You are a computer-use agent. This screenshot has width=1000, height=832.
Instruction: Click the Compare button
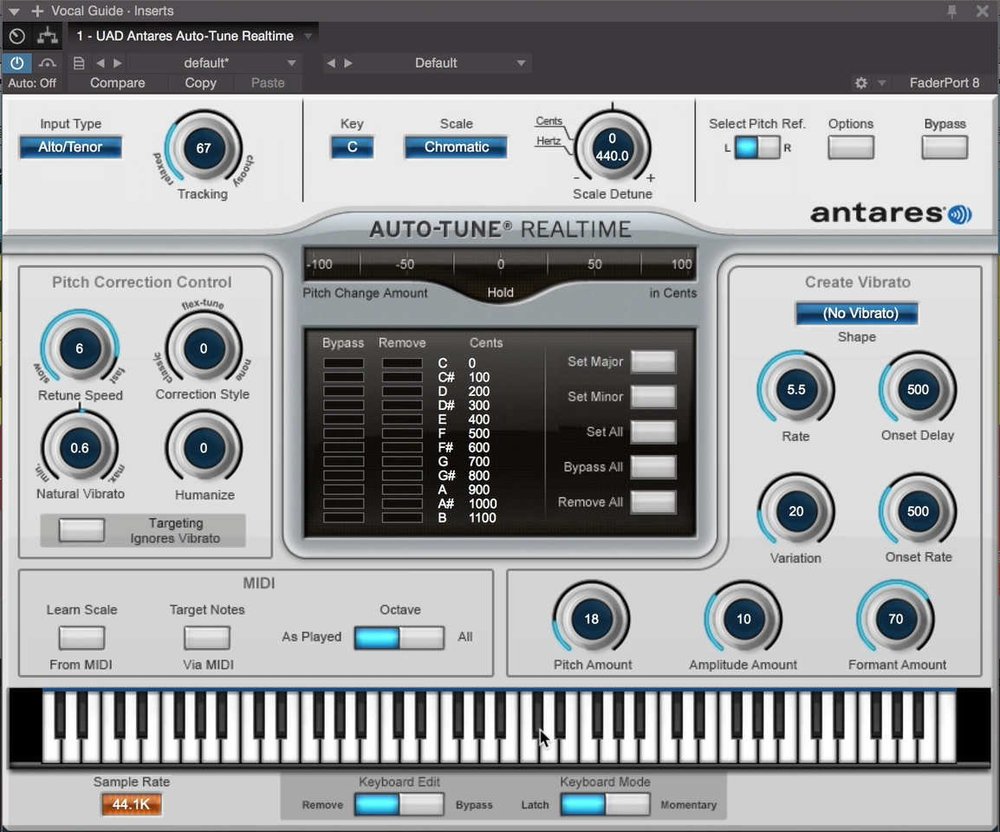click(x=118, y=84)
